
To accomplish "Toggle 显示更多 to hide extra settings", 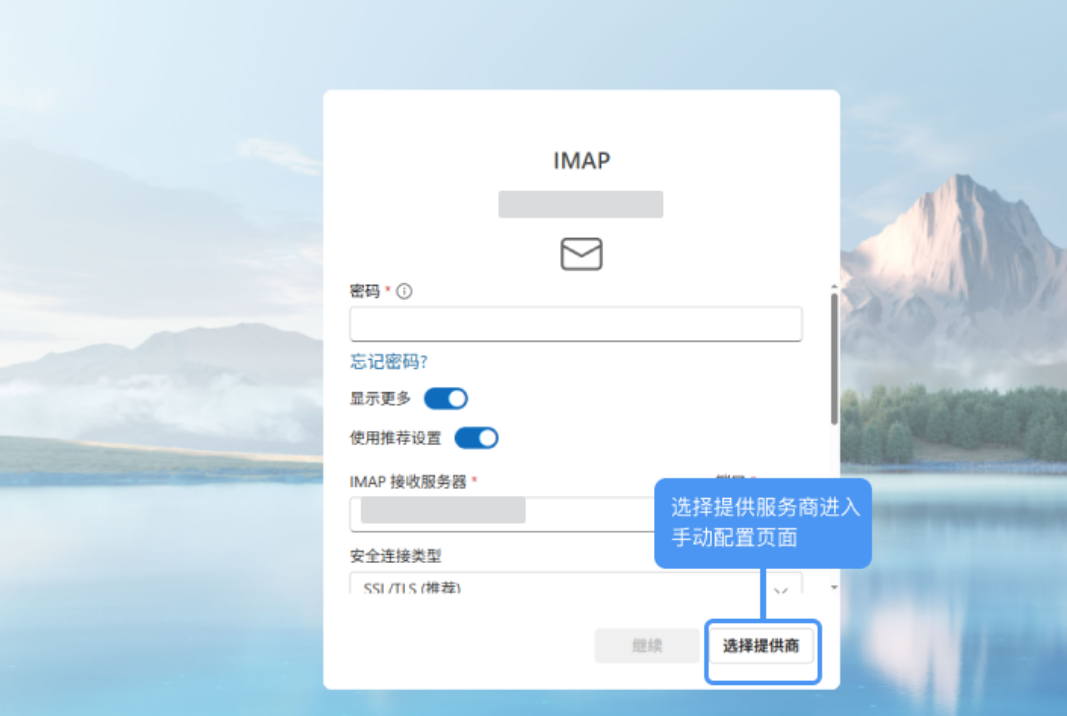I will tap(445, 398).
